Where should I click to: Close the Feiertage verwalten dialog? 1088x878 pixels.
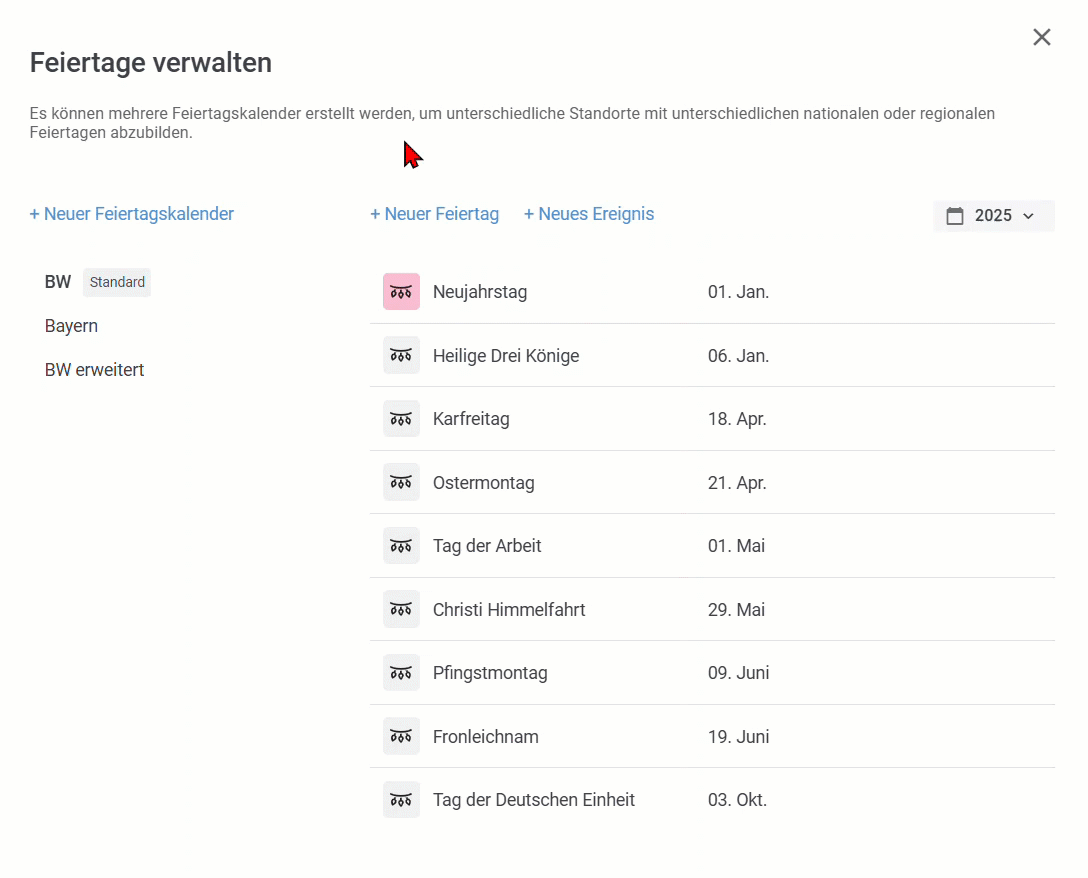(1041, 37)
